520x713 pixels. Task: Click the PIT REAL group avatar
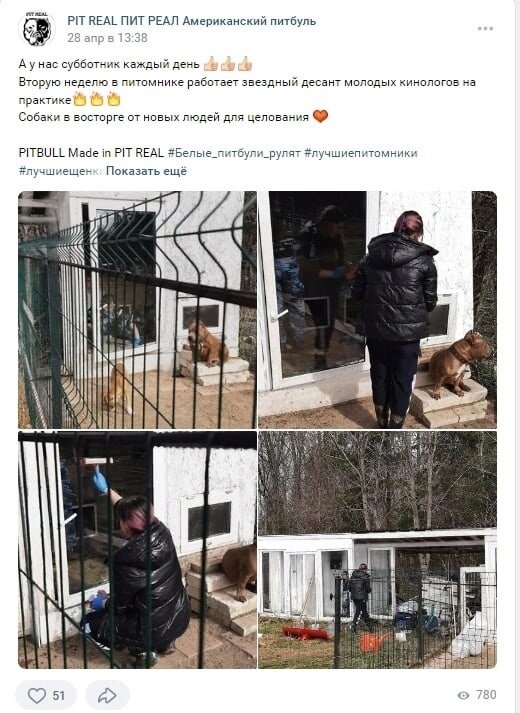coord(36,29)
